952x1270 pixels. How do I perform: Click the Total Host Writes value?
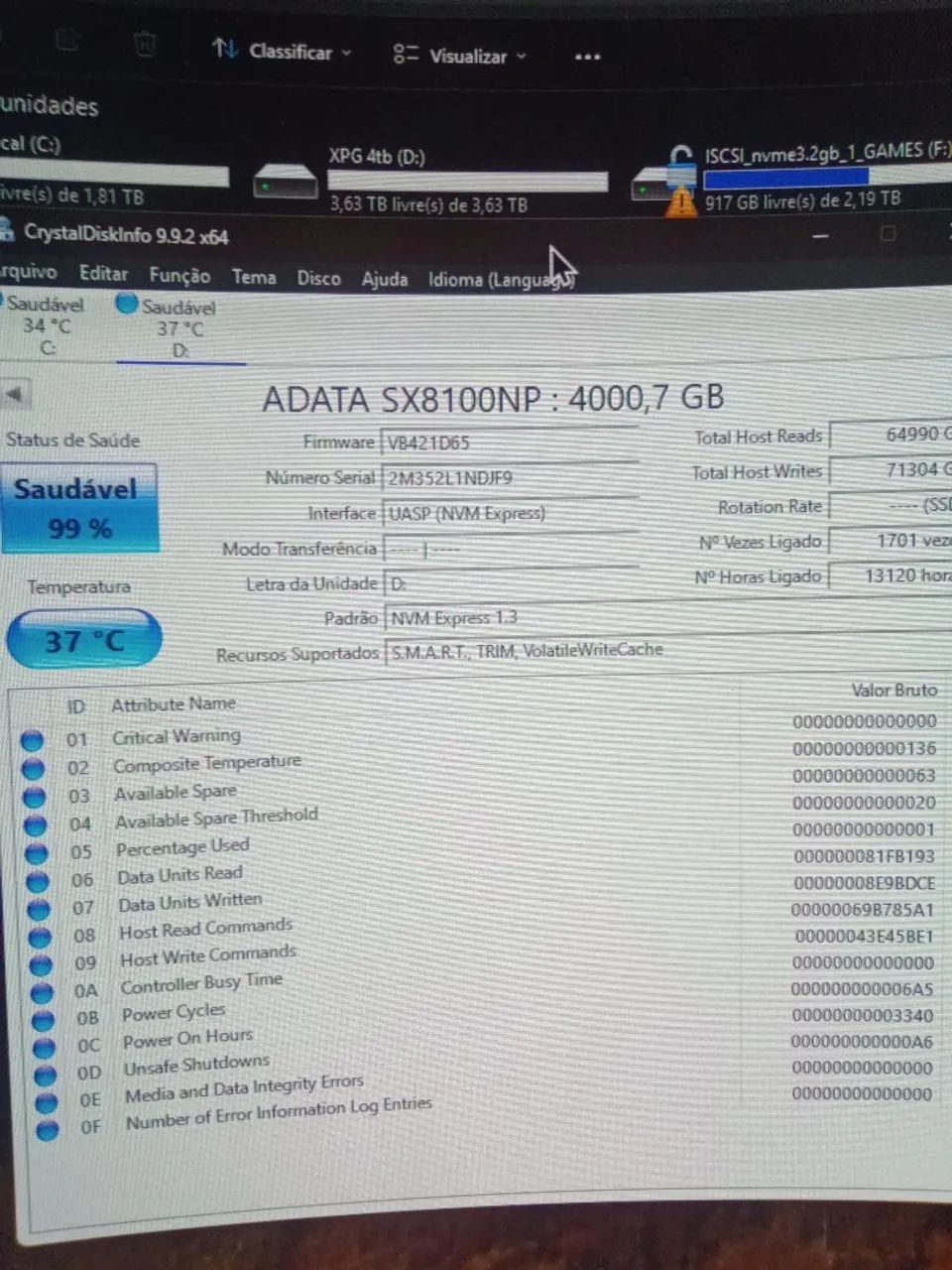click(891, 469)
